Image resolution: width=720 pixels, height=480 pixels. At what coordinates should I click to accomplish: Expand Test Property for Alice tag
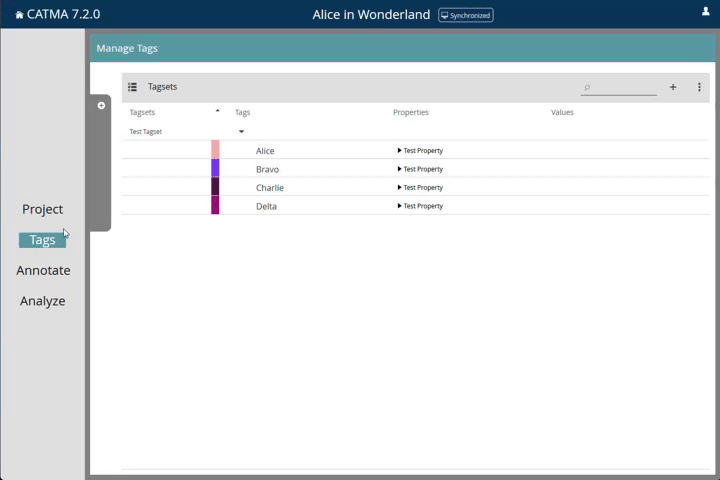click(400, 151)
